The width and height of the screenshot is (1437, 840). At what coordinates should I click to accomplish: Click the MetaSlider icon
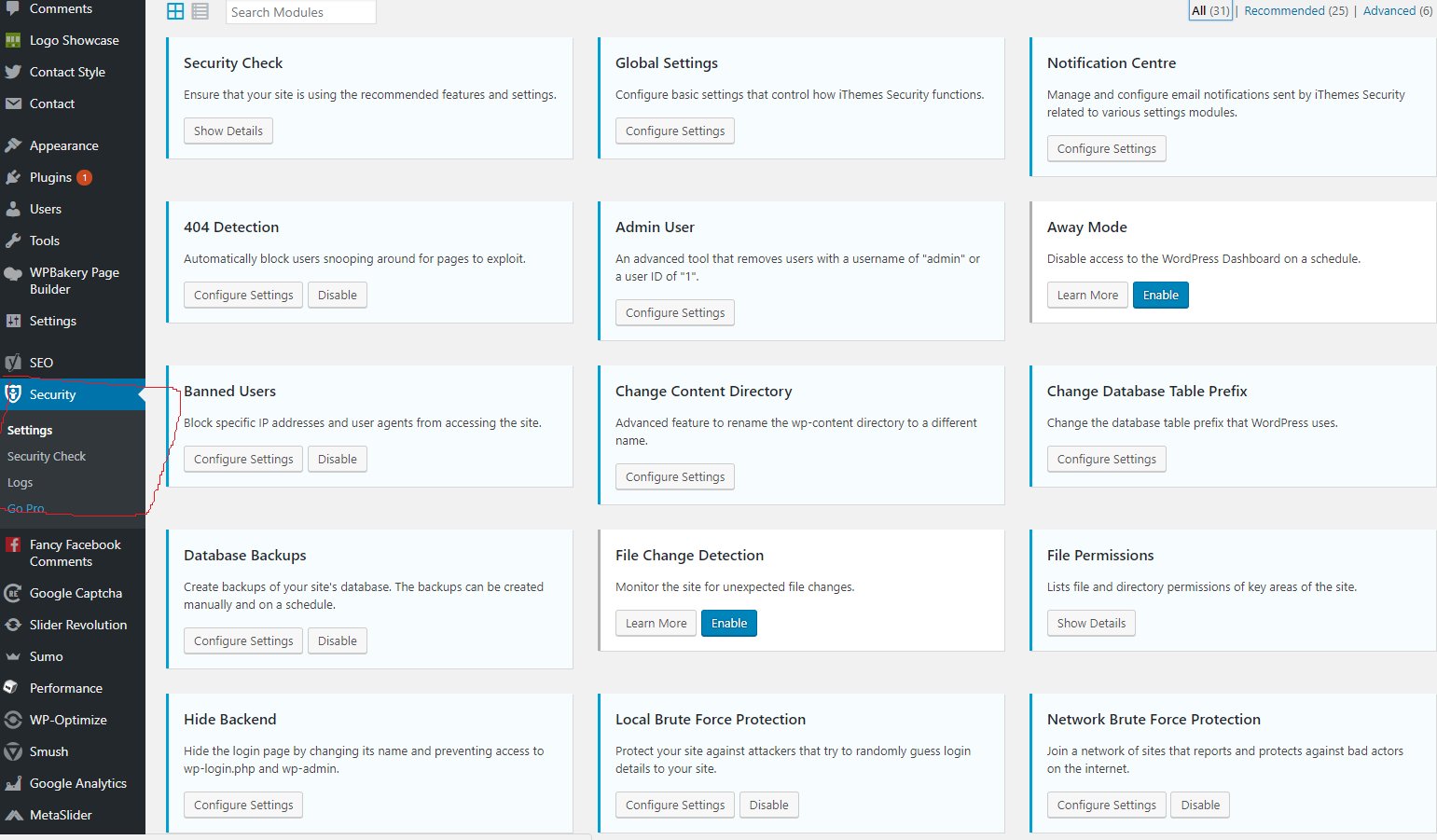pos(13,815)
